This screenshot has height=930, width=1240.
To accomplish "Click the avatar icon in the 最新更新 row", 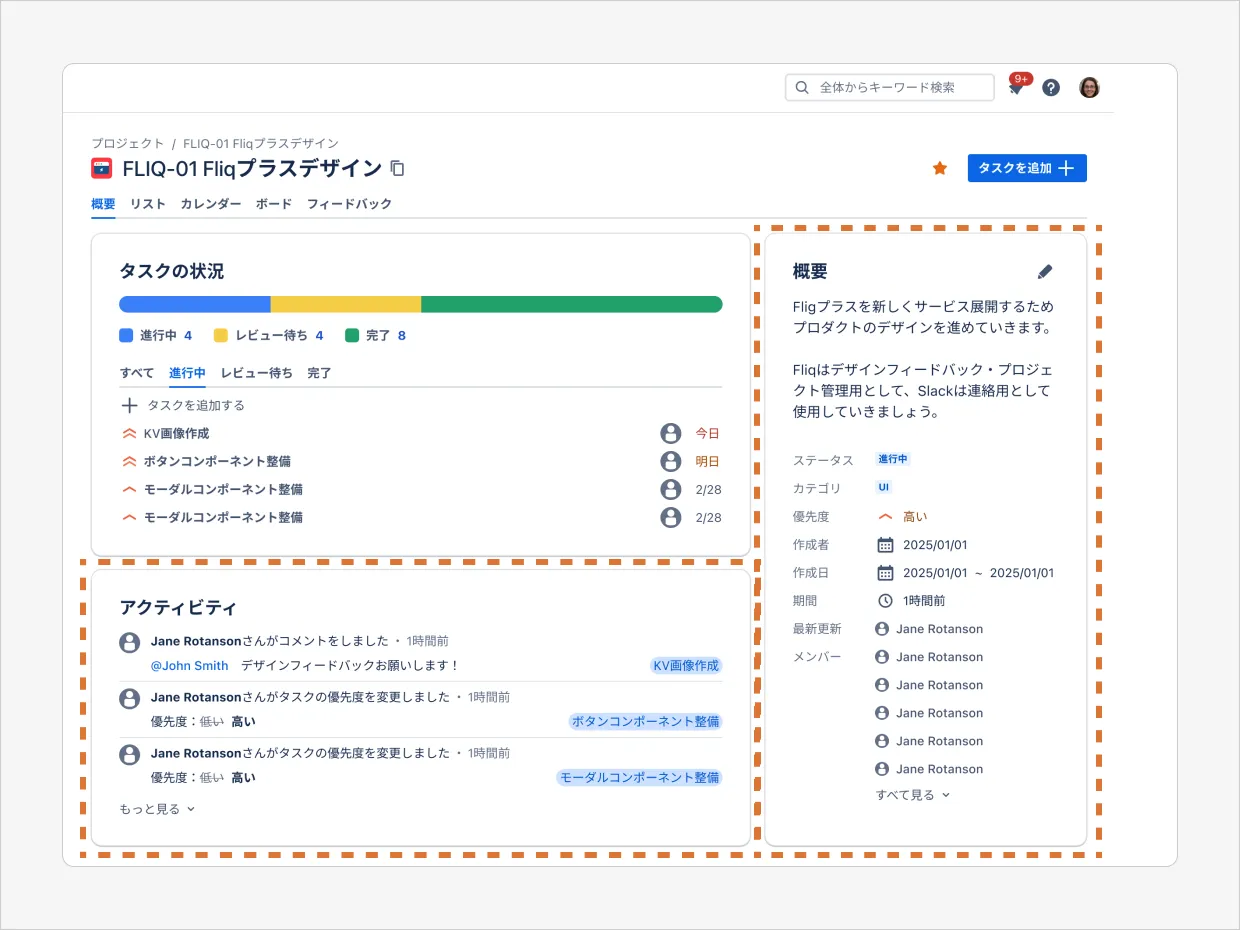I will point(882,629).
